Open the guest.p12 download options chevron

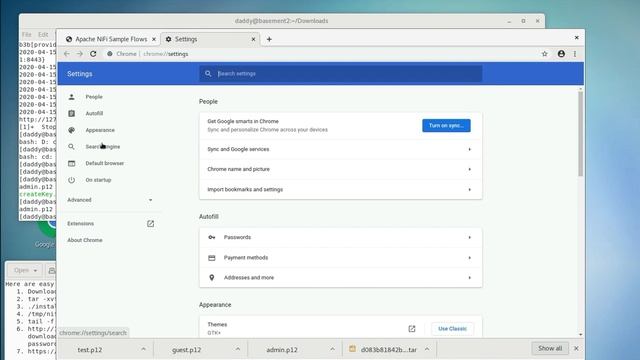(238, 349)
